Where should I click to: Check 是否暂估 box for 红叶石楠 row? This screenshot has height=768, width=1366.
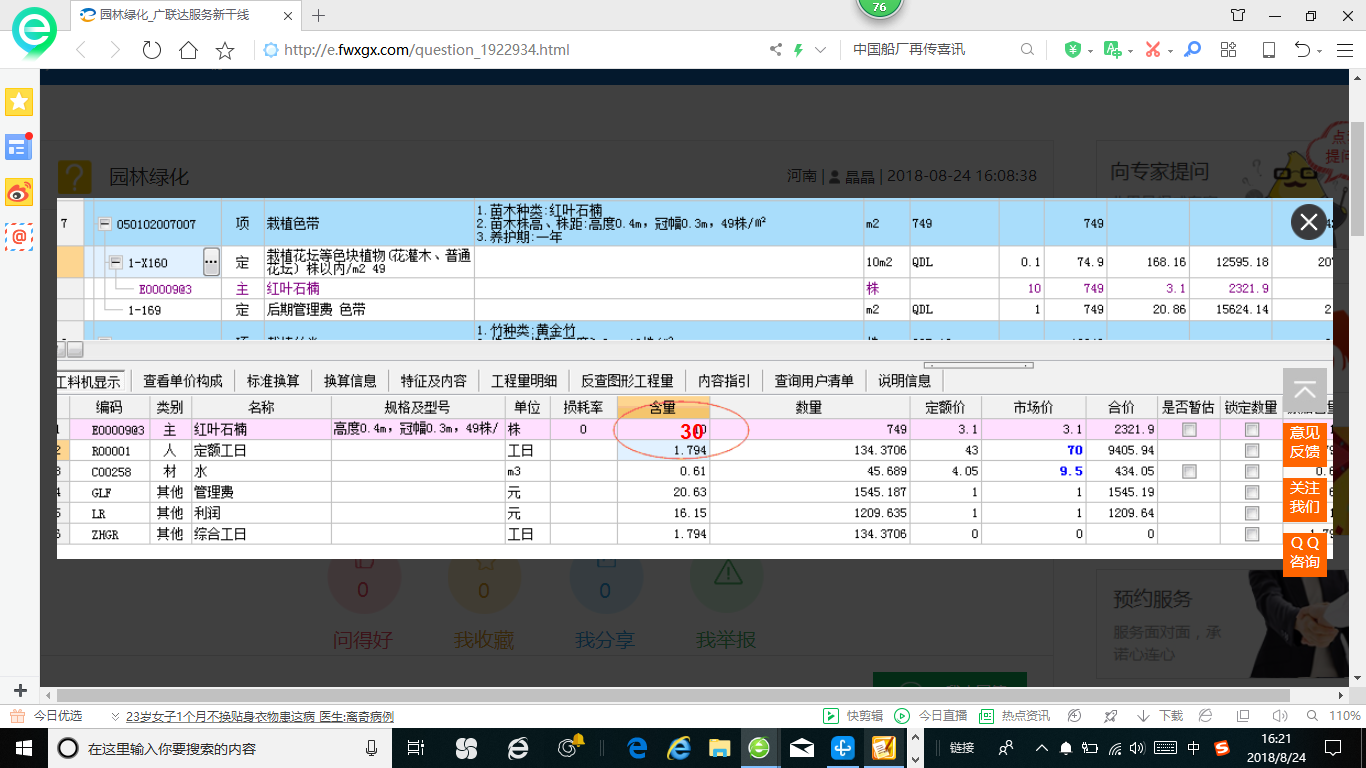[1189, 428]
